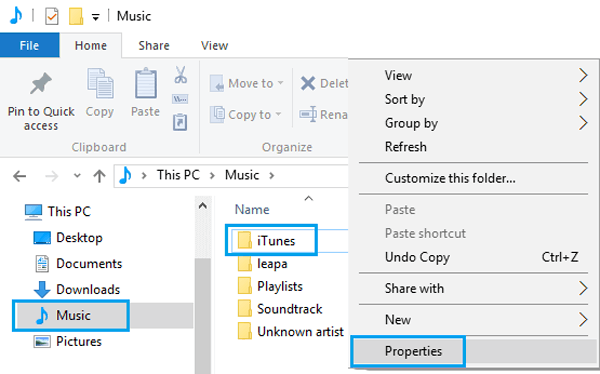Viewport: 600px width, 374px height.
Task: Select the Soundtrack folder
Action: 280,309
